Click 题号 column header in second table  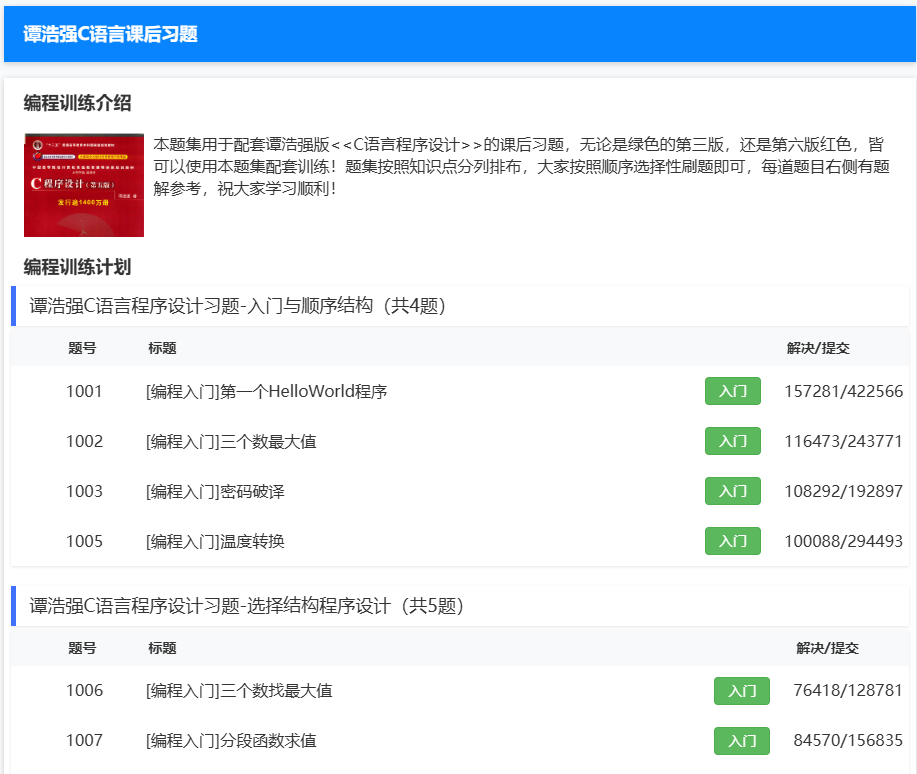coord(82,648)
